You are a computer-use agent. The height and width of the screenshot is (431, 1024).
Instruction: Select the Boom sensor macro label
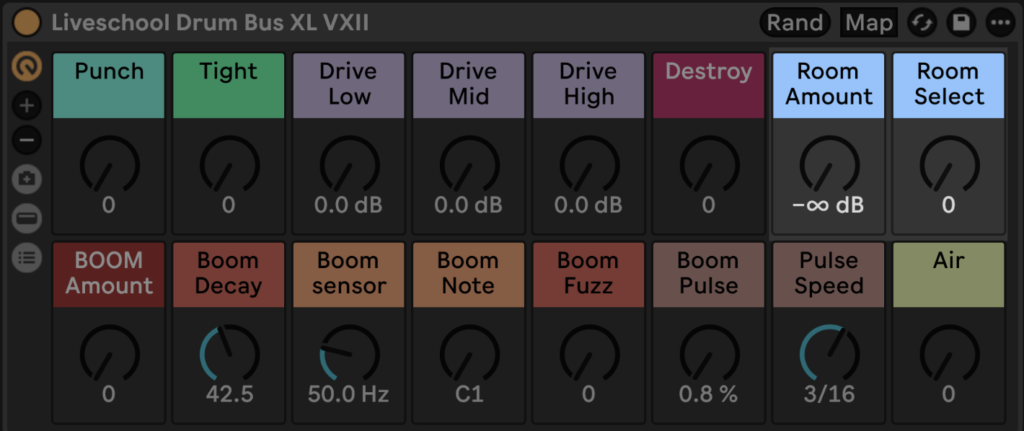(349, 275)
